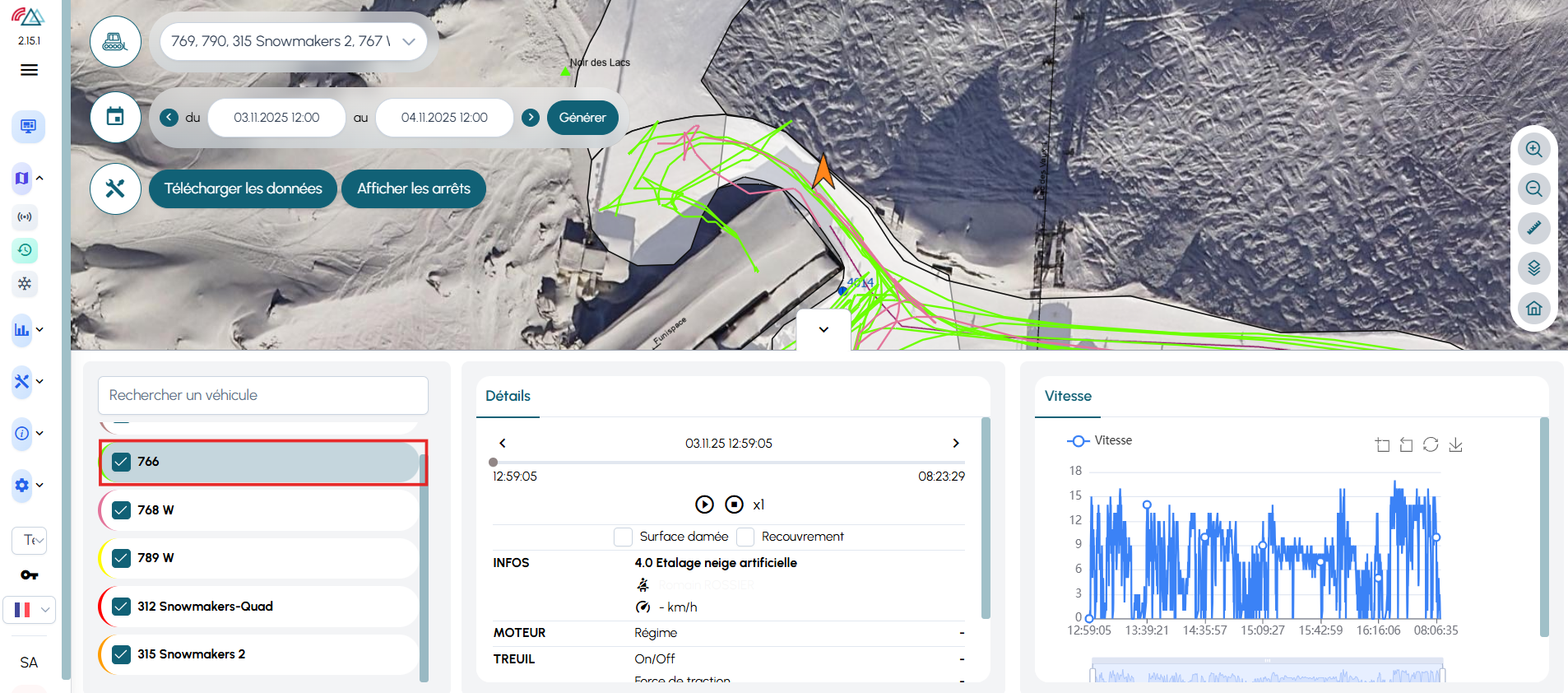The width and height of the screenshot is (1568, 693).
Task: Select the Détails tab
Action: 508,396
